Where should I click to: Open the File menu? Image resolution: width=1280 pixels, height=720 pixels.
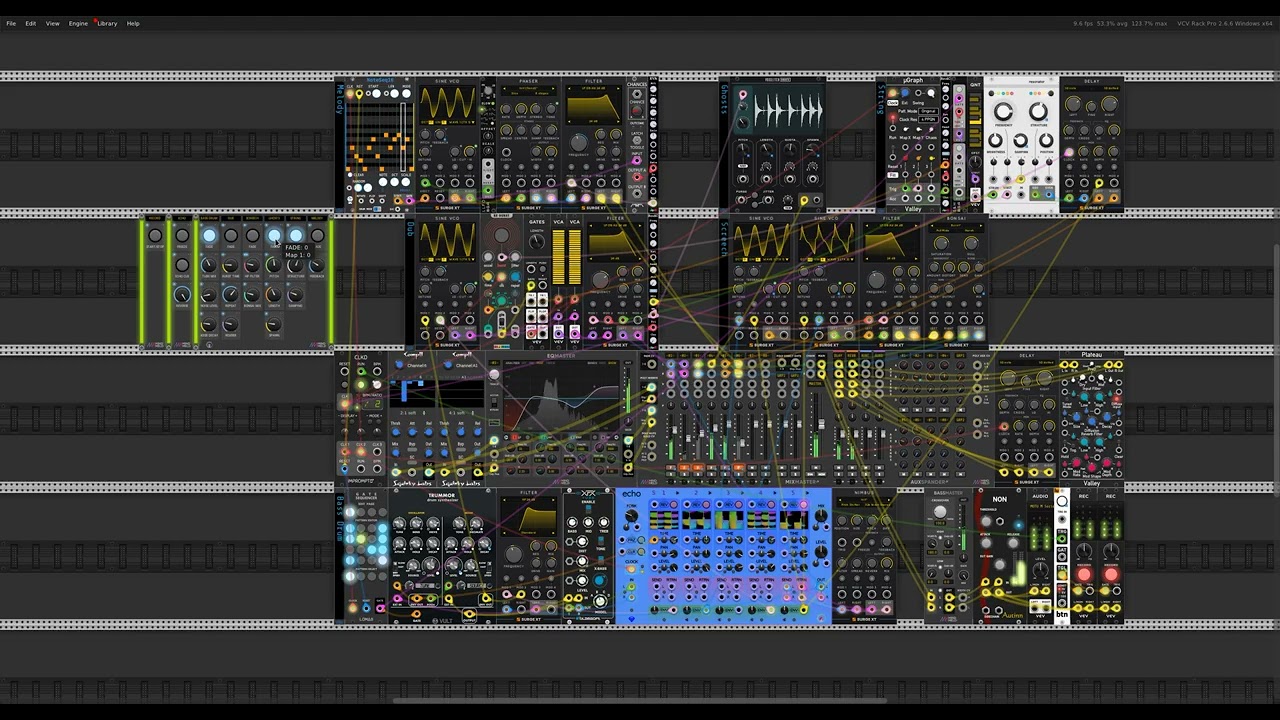[x=11, y=23]
